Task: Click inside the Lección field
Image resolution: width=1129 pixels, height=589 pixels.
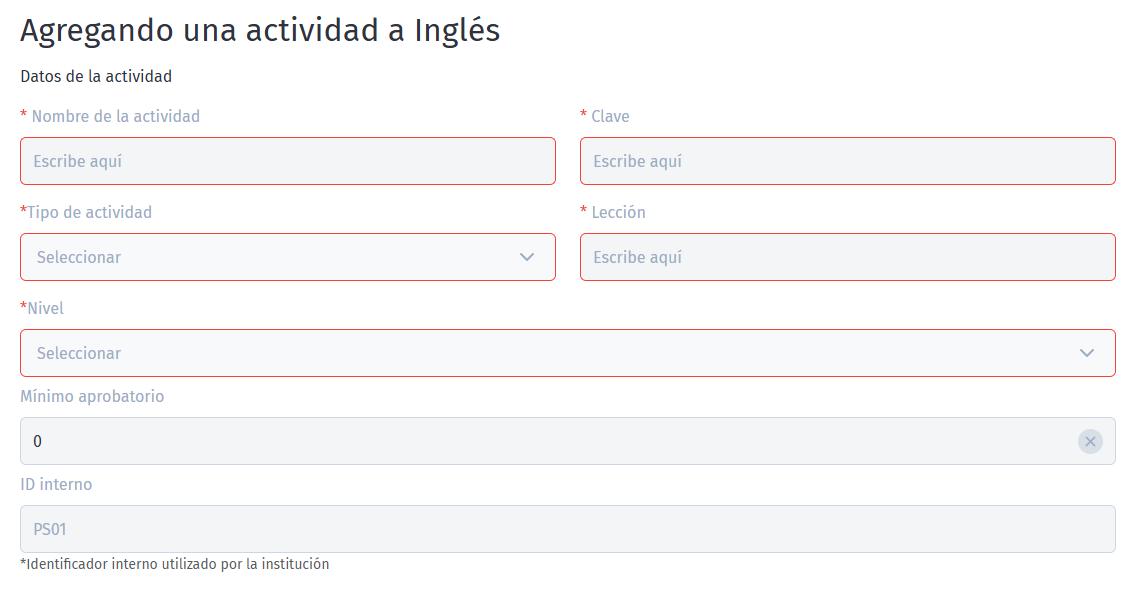Action: point(848,257)
